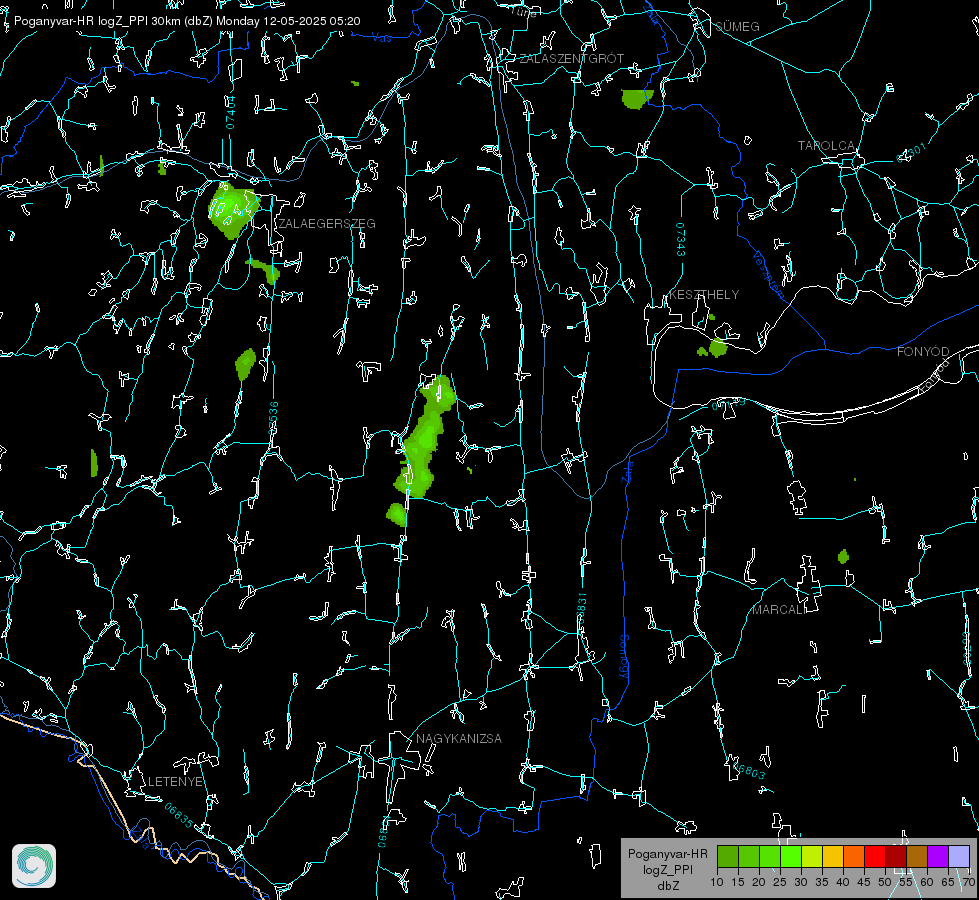
Task: Pick the lavender 65–70 dBZ legend swatch
Action: [959, 856]
